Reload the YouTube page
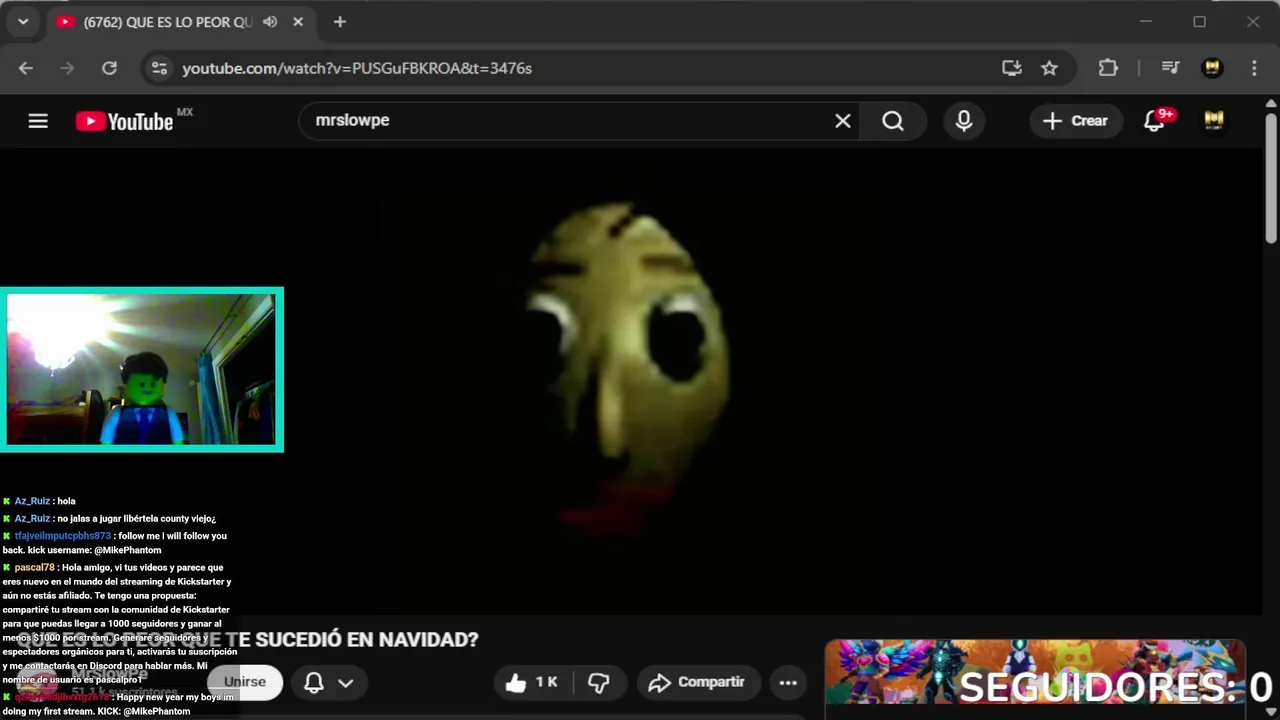This screenshot has width=1280, height=720. [110, 68]
